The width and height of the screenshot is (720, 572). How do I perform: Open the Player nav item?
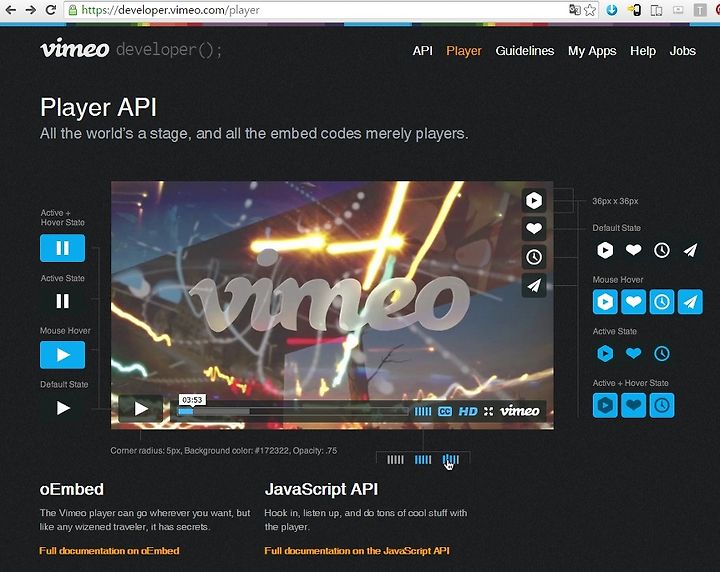coord(464,50)
